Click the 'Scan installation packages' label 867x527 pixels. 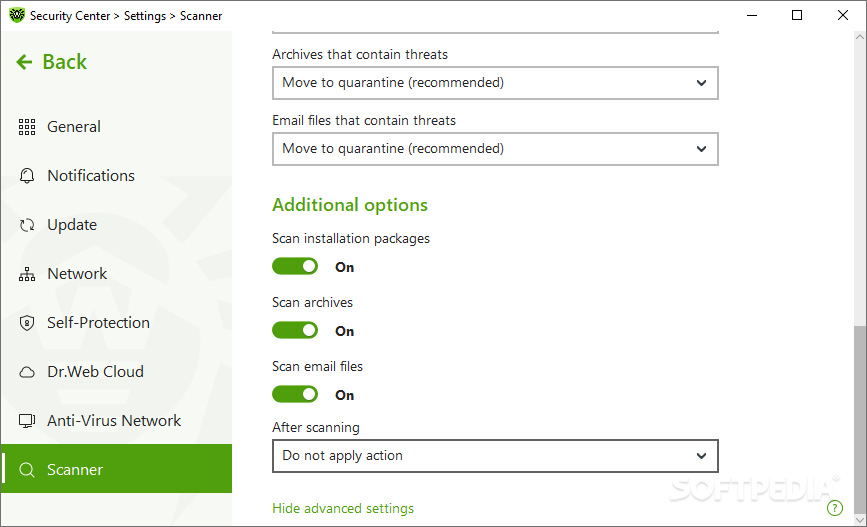(351, 238)
